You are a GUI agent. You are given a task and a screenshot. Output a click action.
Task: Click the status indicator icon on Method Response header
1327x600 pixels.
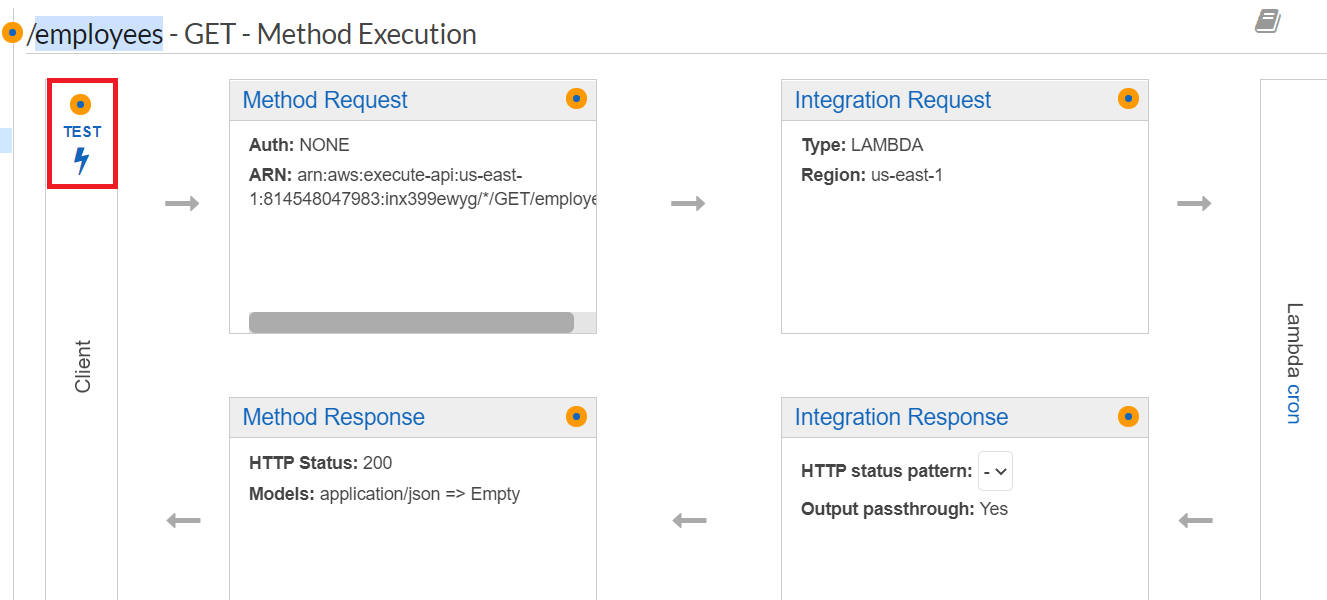coord(576,416)
